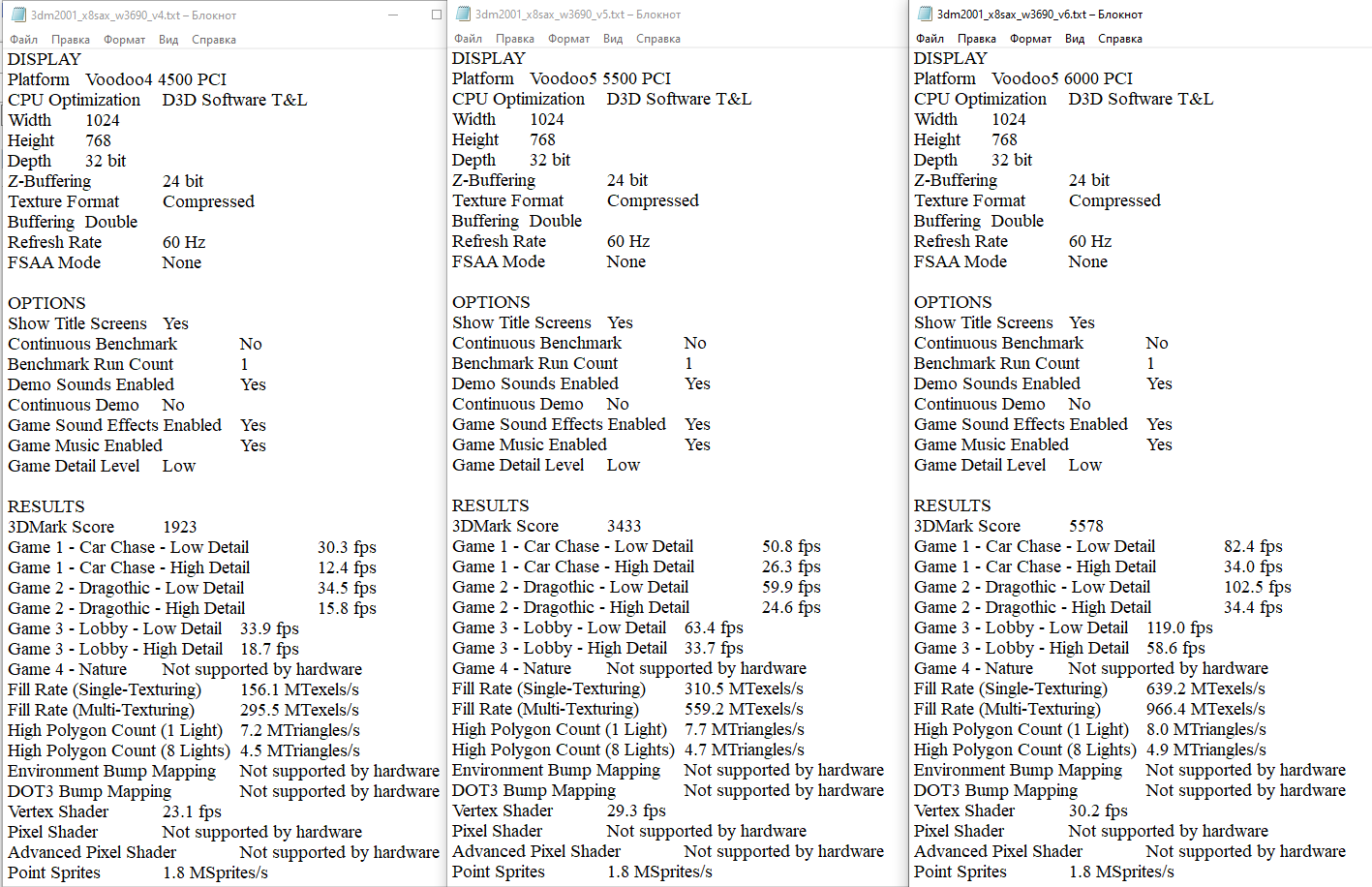Open Правка menu in v6.txt window

coord(977,39)
